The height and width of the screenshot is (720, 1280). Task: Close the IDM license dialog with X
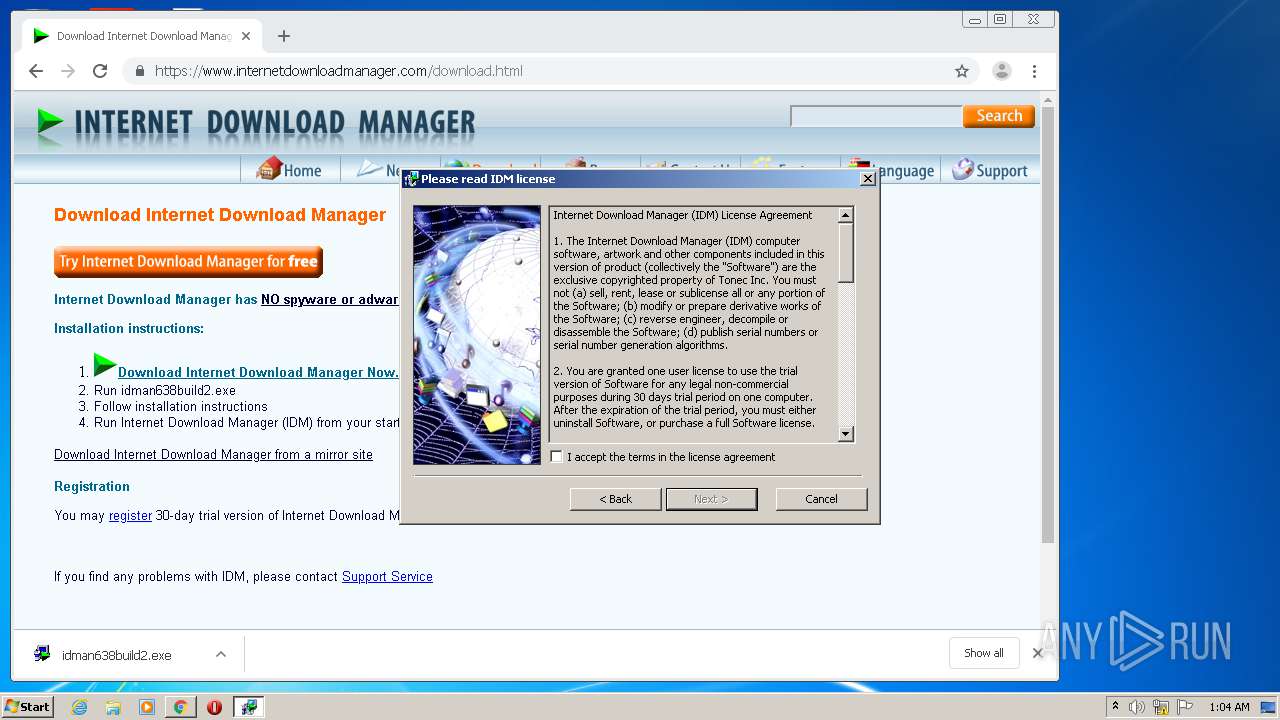tap(868, 179)
